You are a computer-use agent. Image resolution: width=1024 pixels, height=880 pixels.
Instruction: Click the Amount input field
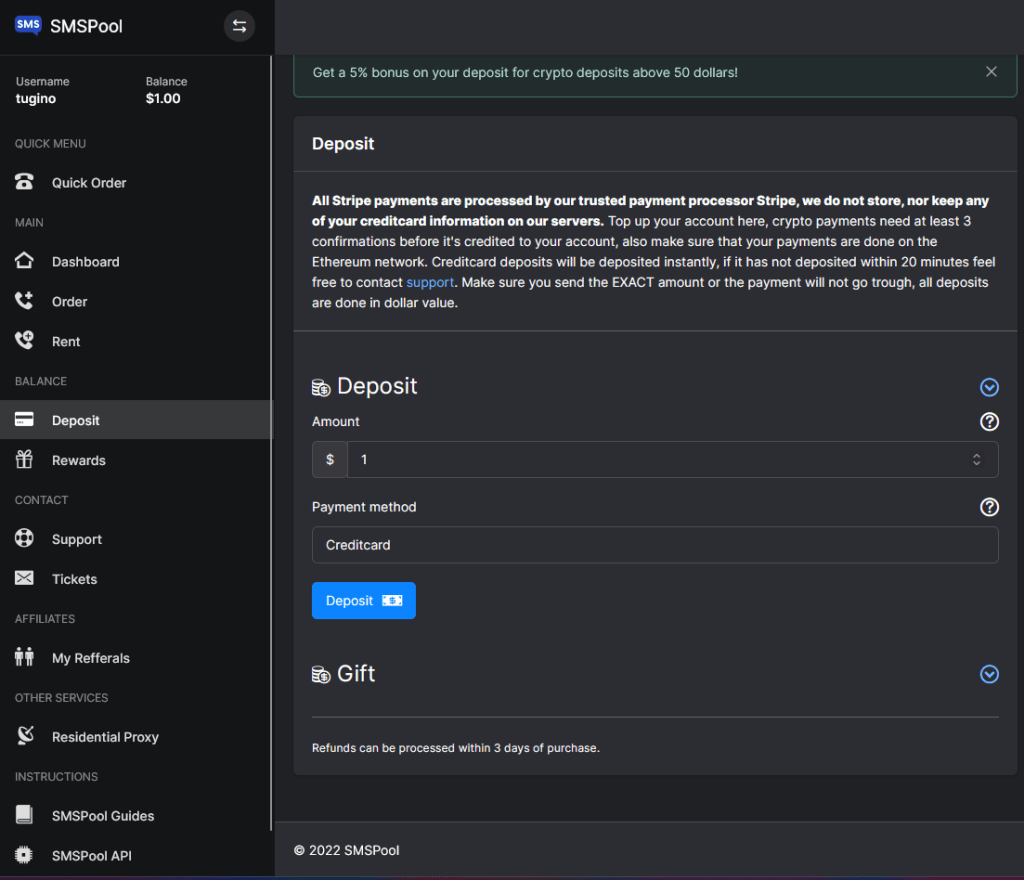pos(655,460)
